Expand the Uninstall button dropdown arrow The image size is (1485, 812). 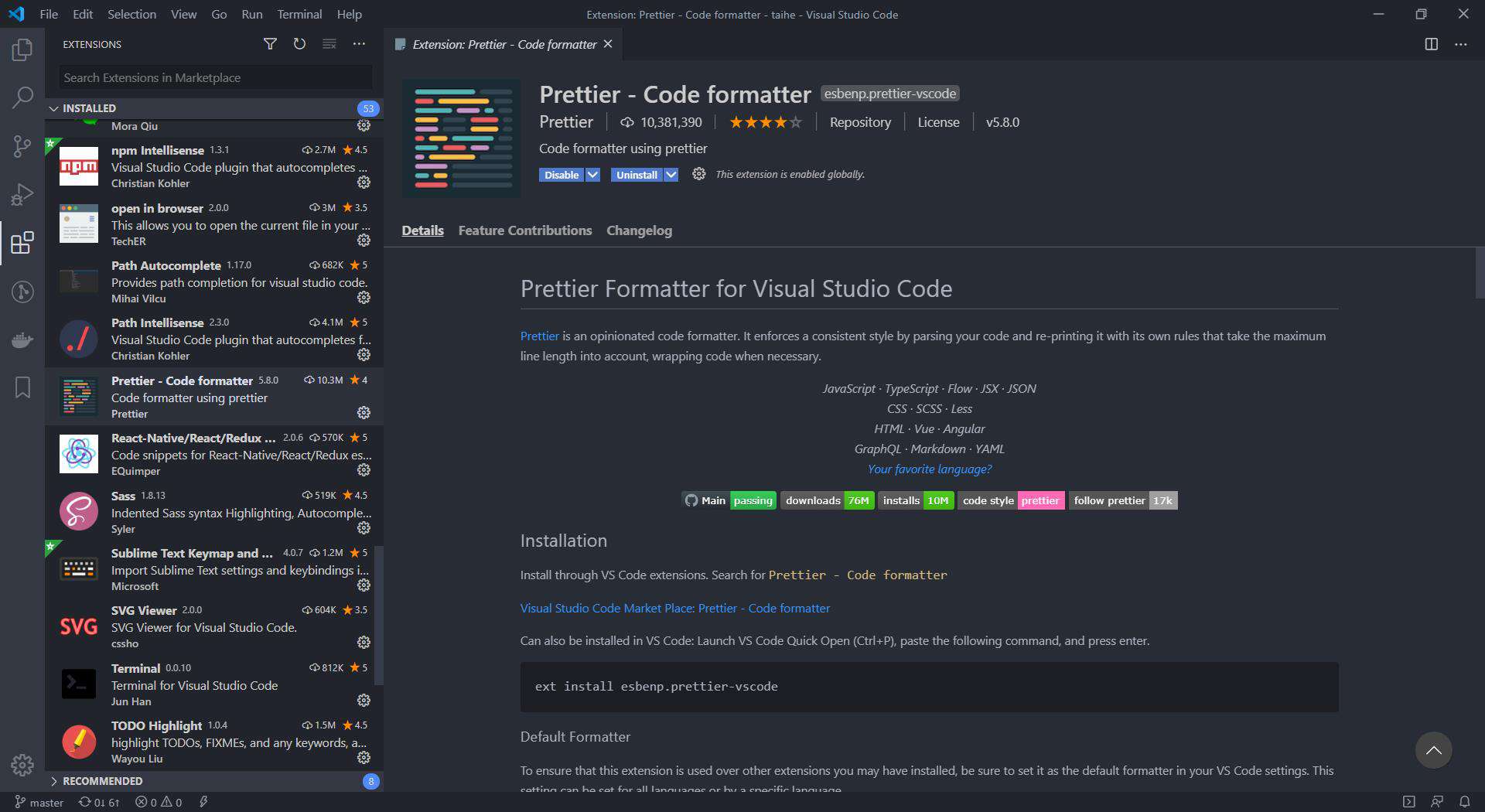(671, 175)
